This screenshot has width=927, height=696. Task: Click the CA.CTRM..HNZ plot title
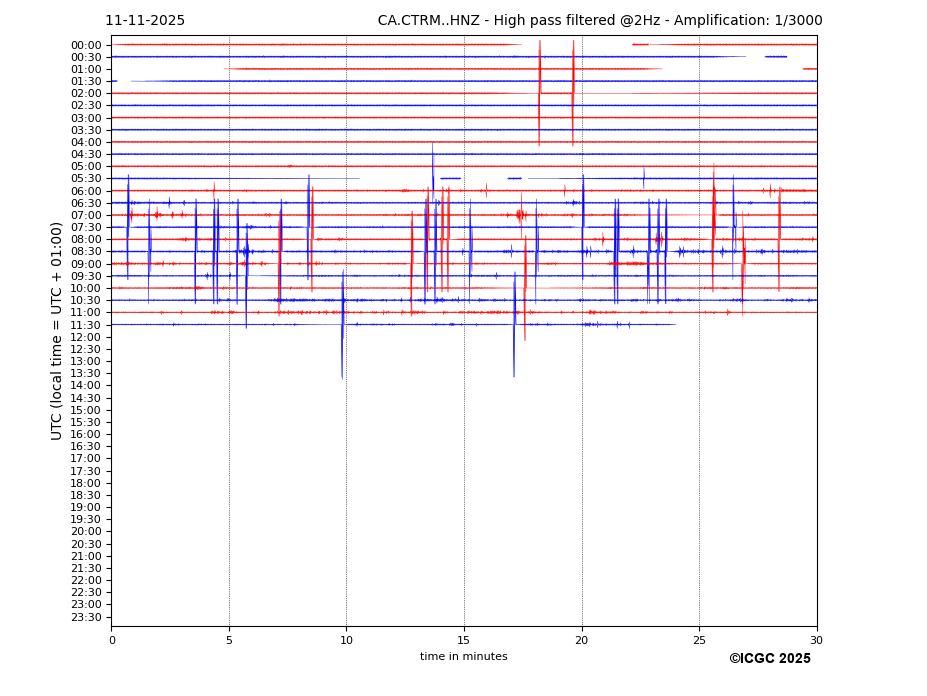599,21
